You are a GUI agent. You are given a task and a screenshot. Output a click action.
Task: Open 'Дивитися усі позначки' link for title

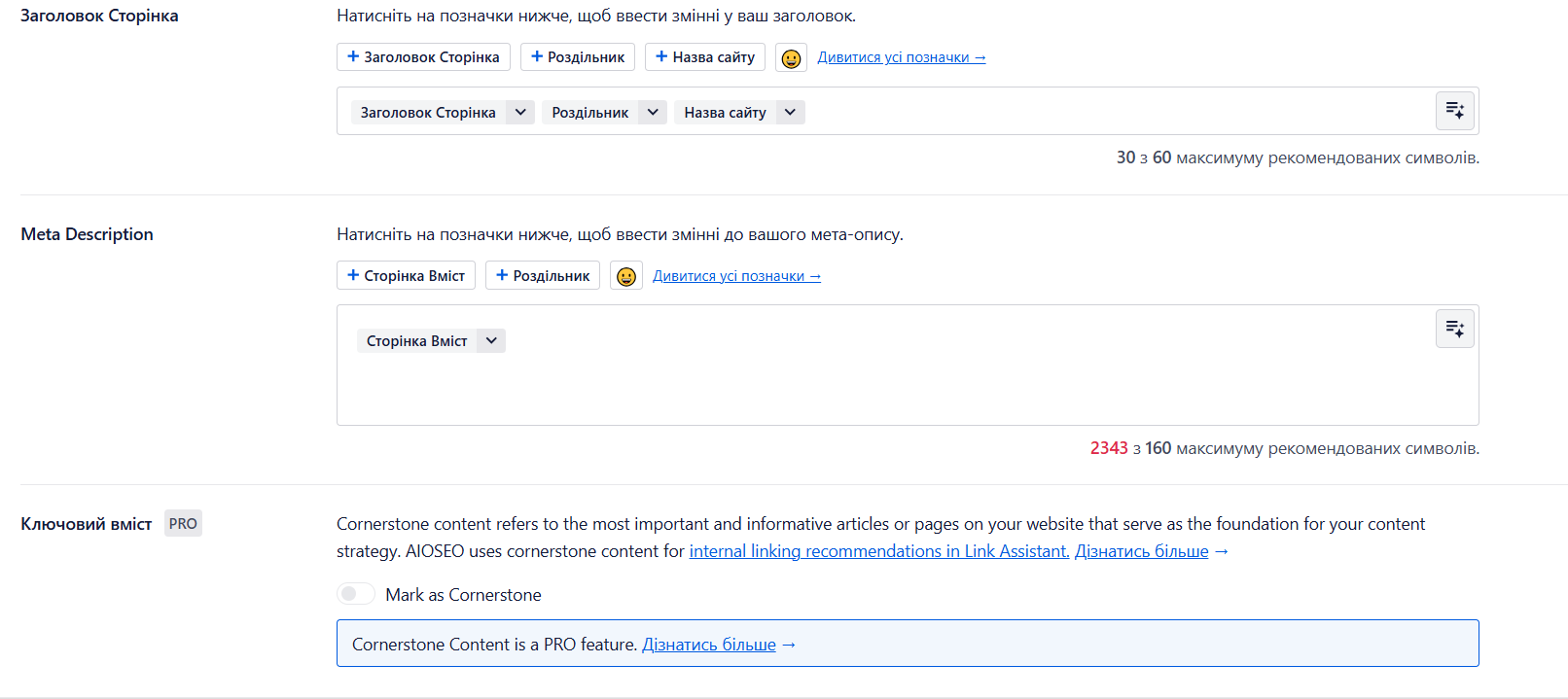pos(901,57)
